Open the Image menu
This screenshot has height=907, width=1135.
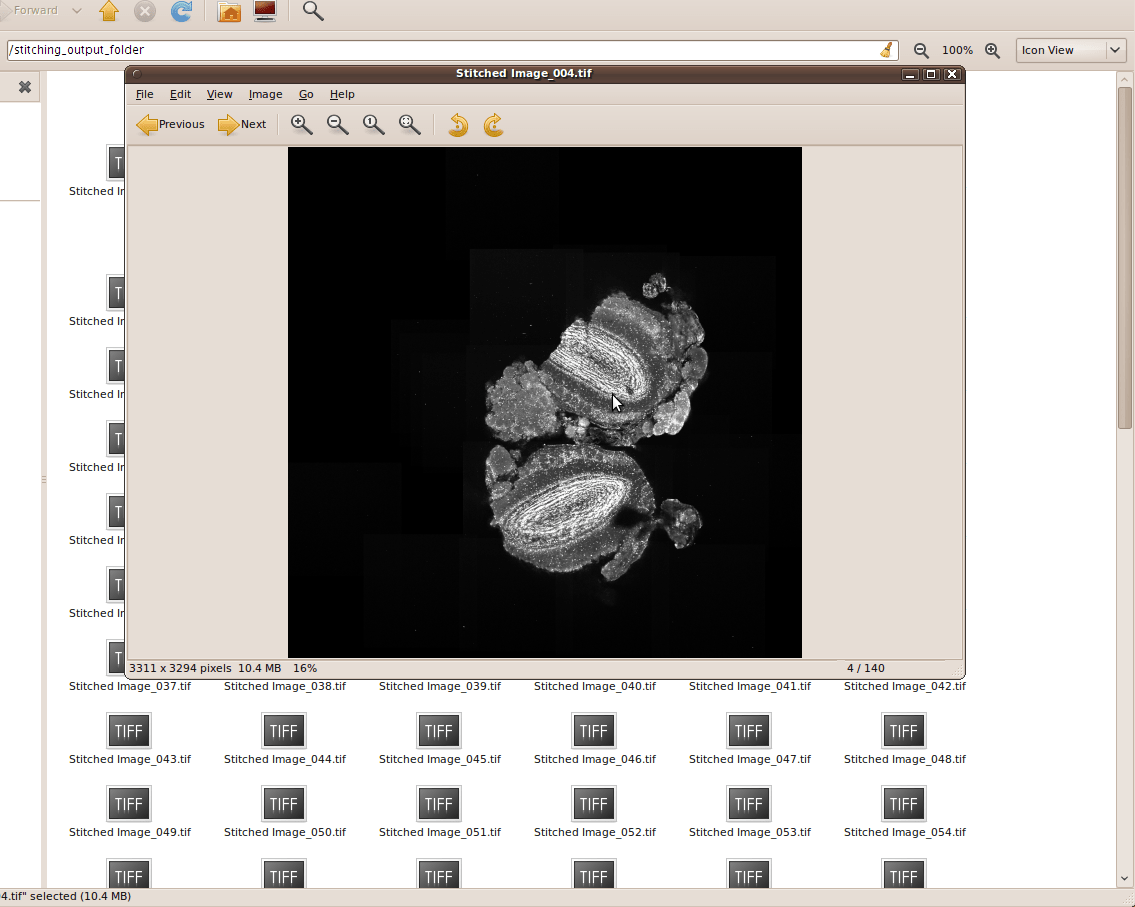[265, 94]
